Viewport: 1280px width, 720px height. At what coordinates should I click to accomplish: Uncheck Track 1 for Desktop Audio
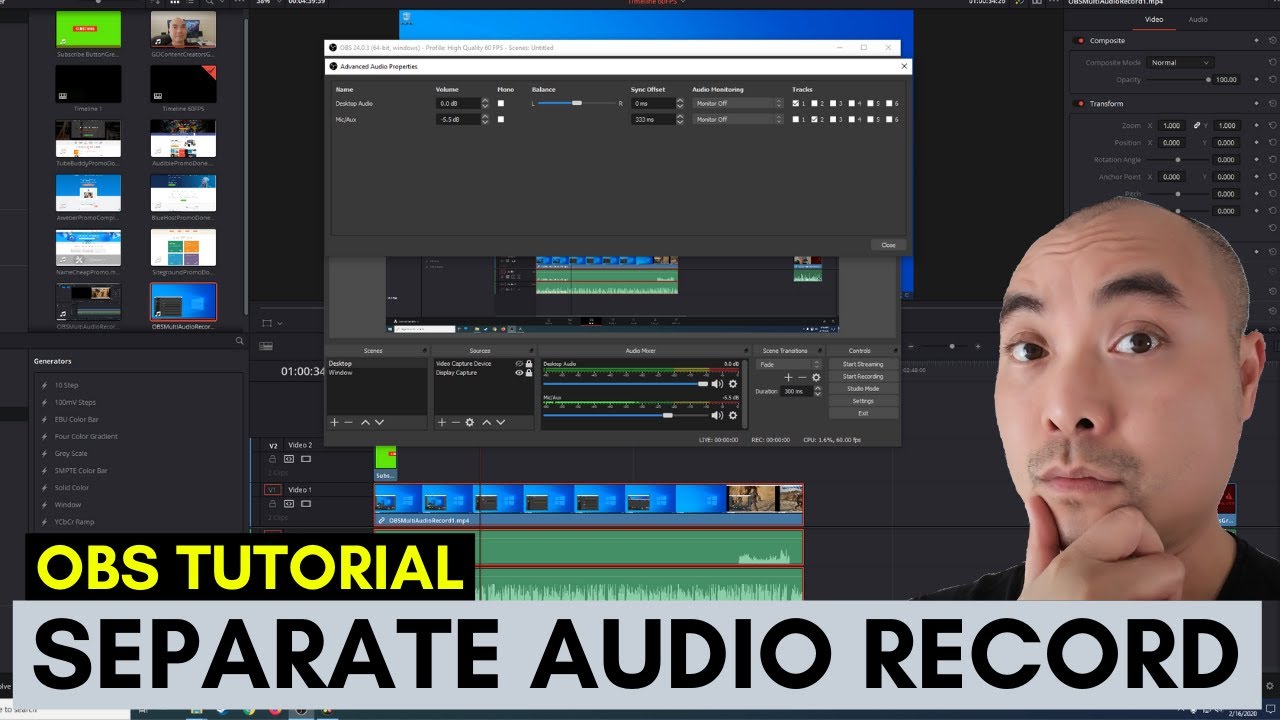point(796,103)
